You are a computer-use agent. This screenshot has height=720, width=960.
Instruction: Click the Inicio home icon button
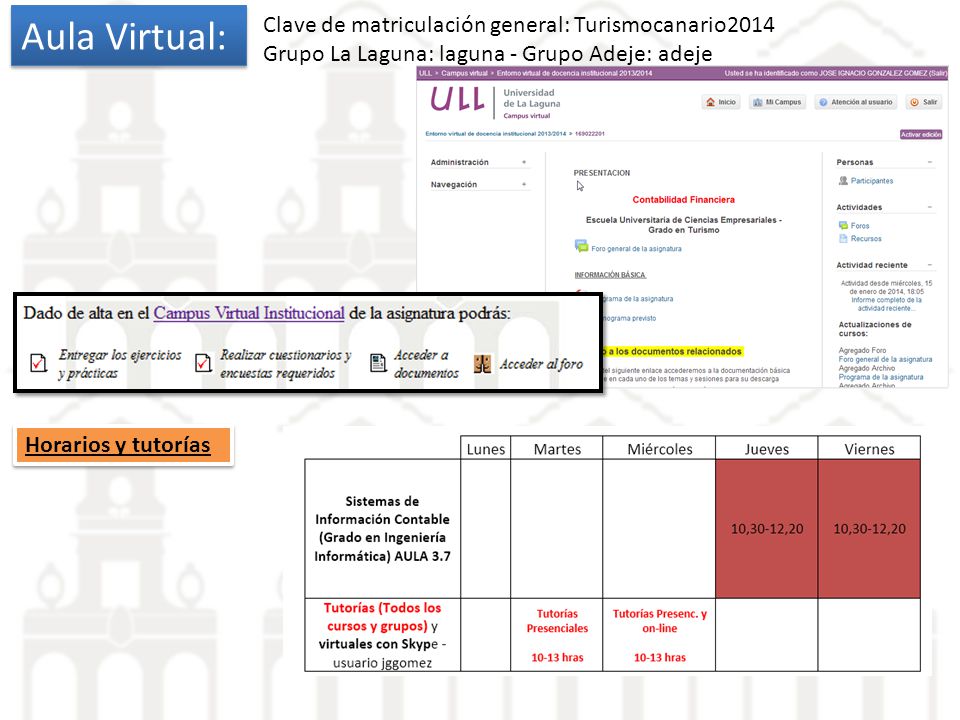(721, 102)
